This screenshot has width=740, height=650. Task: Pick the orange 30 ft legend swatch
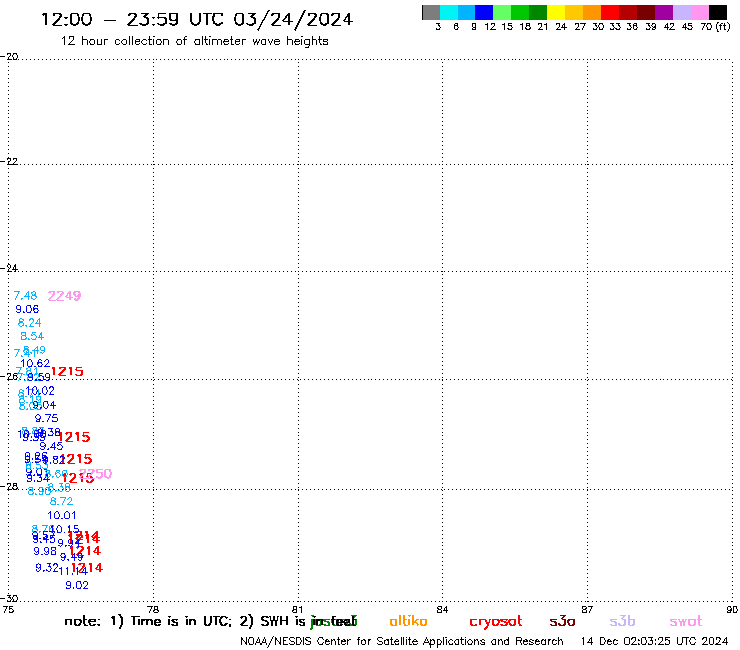pos(592,12)
